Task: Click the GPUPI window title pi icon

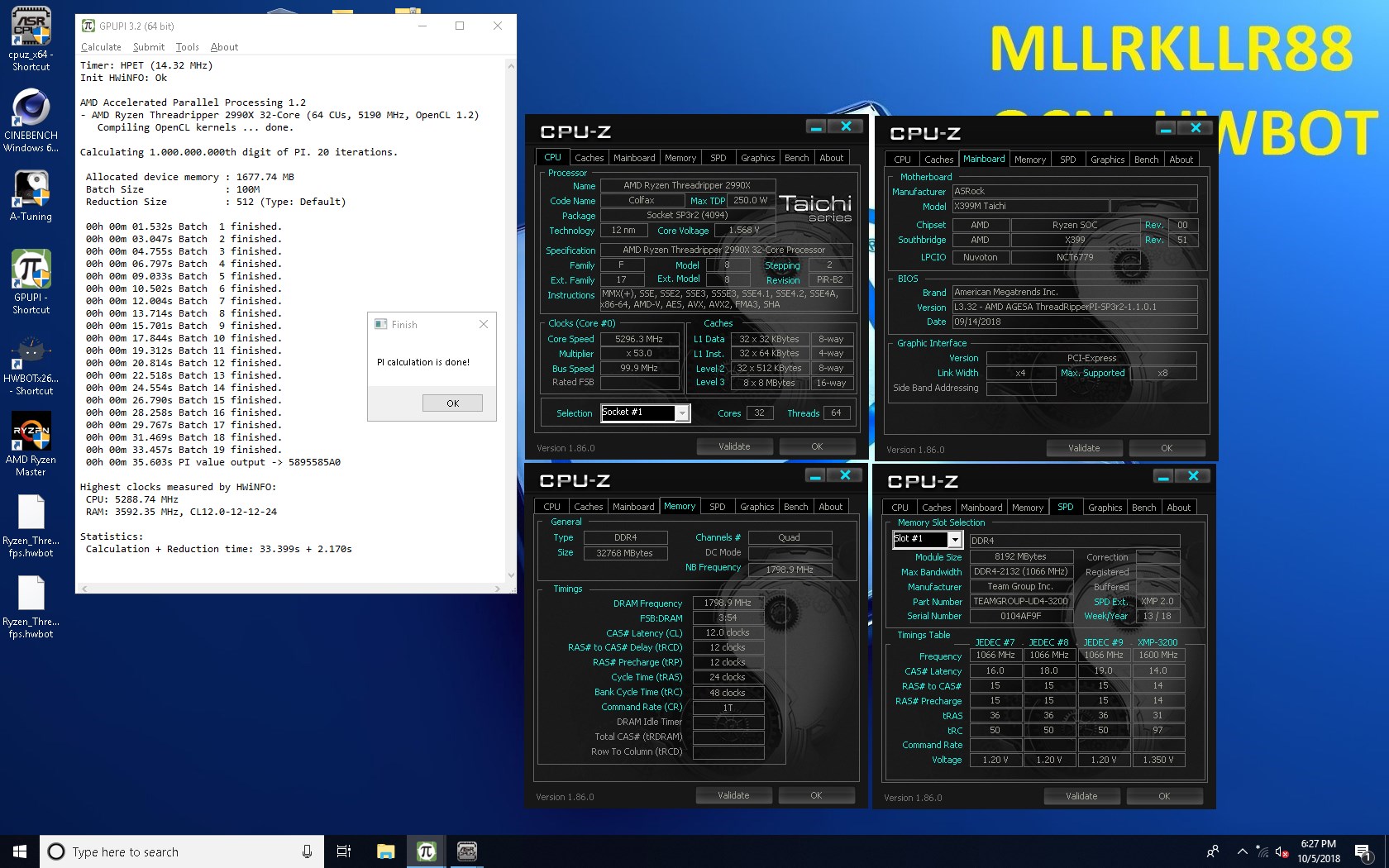Action: 88,26
